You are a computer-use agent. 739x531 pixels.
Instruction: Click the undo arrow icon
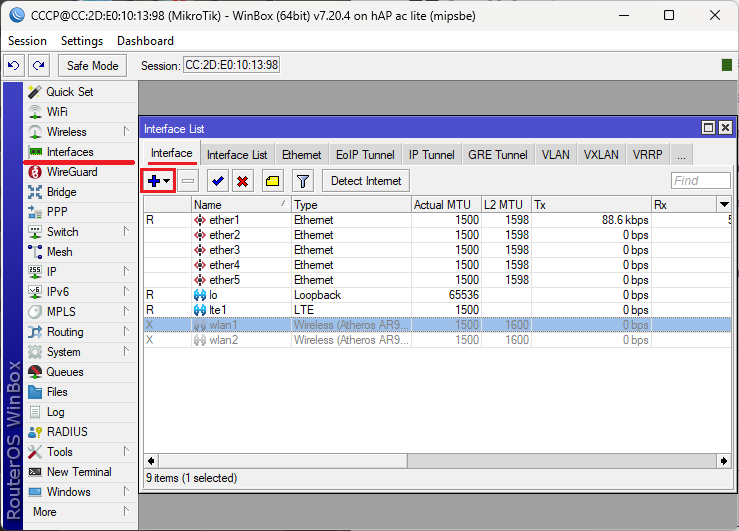(x=14, y=66)
